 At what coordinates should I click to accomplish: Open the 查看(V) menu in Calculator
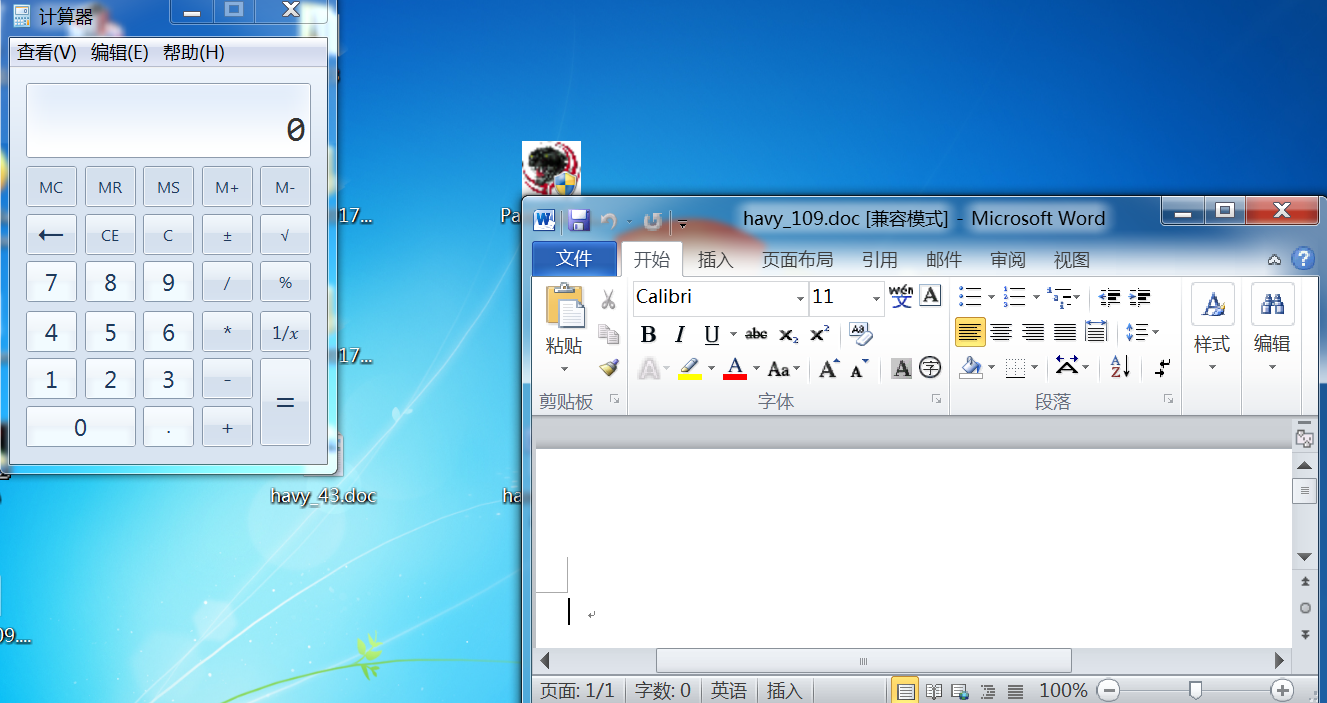[x=46, y=53]
